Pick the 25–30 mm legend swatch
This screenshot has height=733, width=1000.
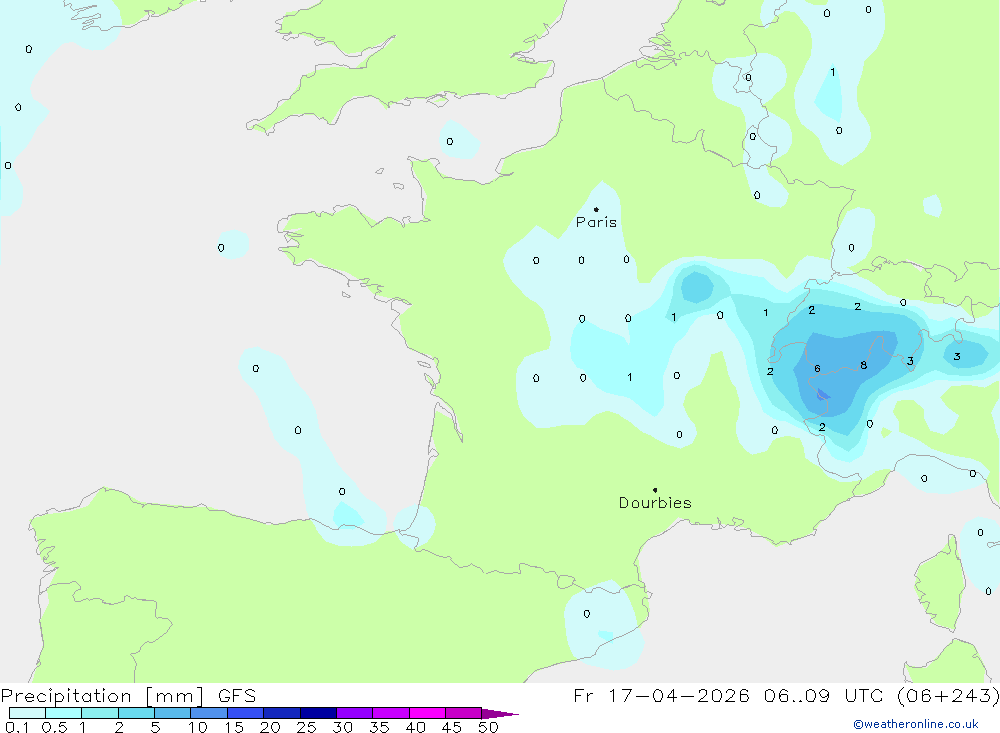coord(318,713)
